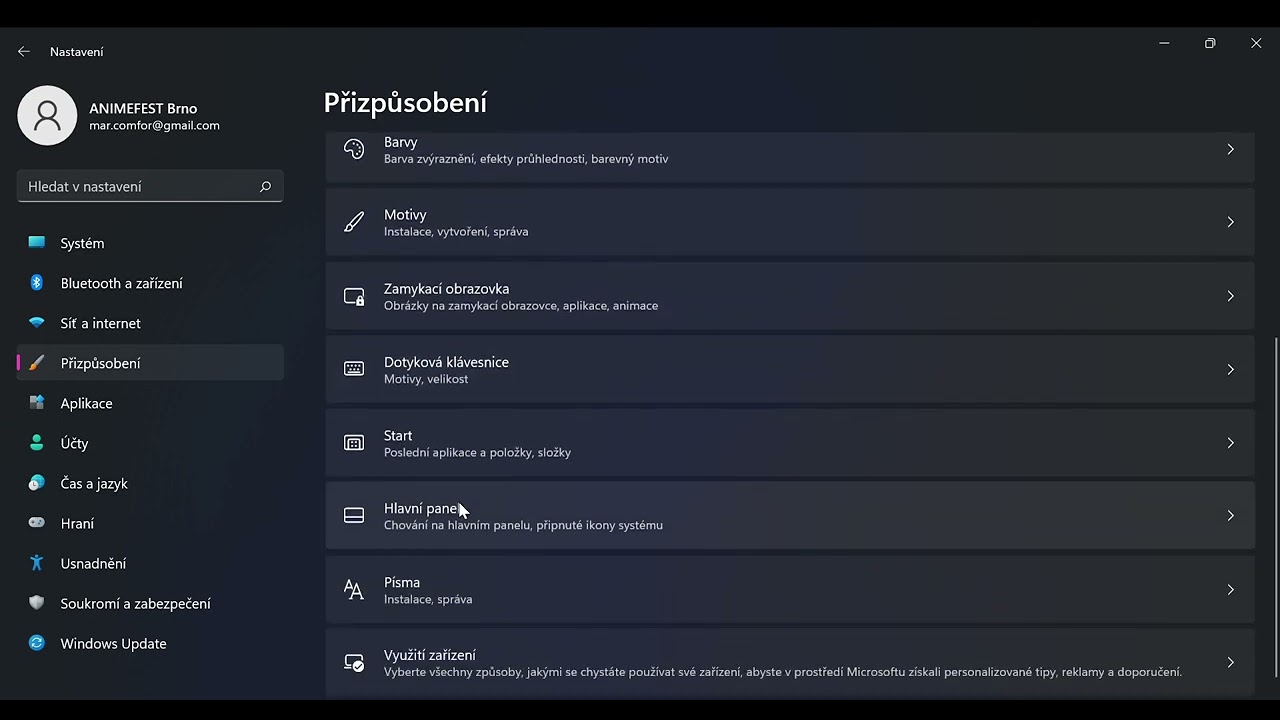Click the Windows Update sidebar icon

coord(37,643)
